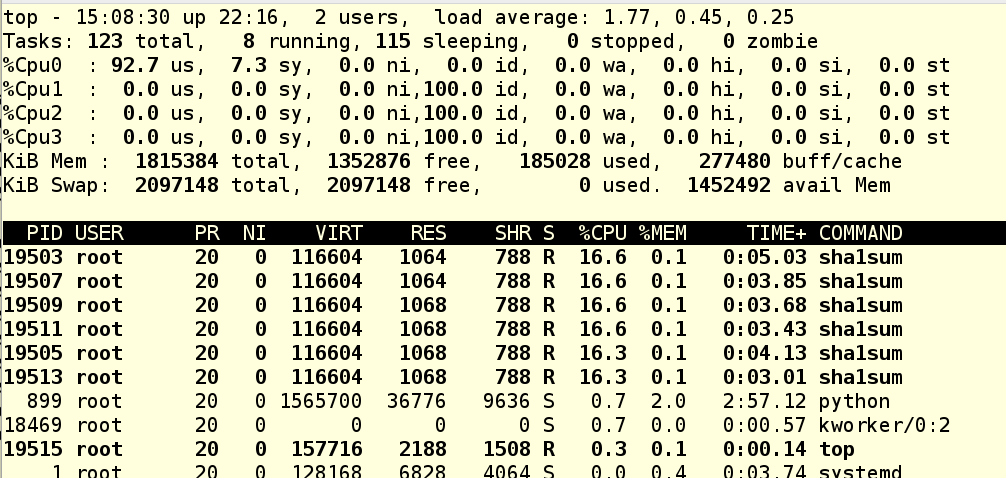1006x478 pixels.
Task: Click avail Mem value 1452492
Action: tap(729, 185)
